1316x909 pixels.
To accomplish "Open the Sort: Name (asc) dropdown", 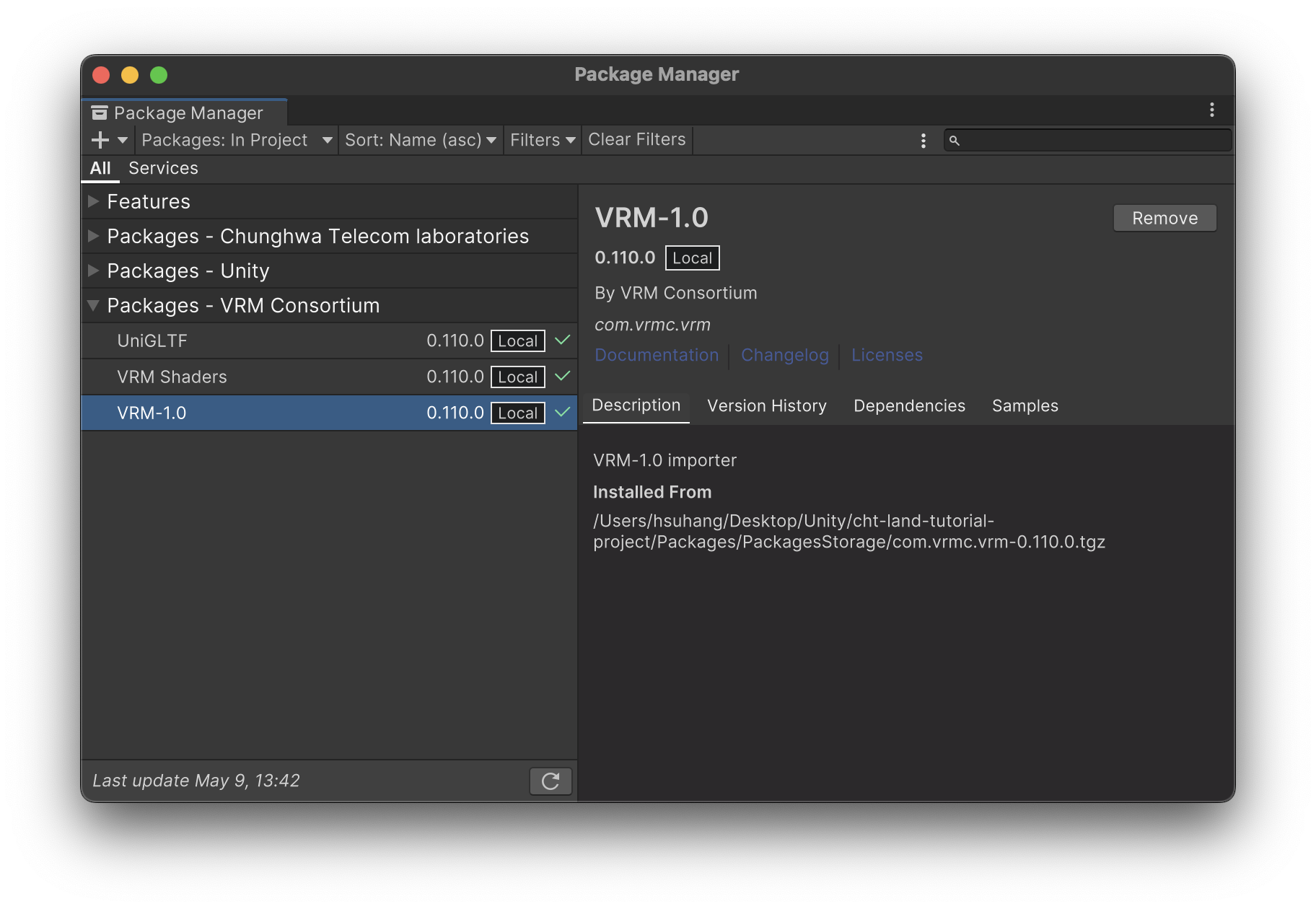I will [421, 140].
